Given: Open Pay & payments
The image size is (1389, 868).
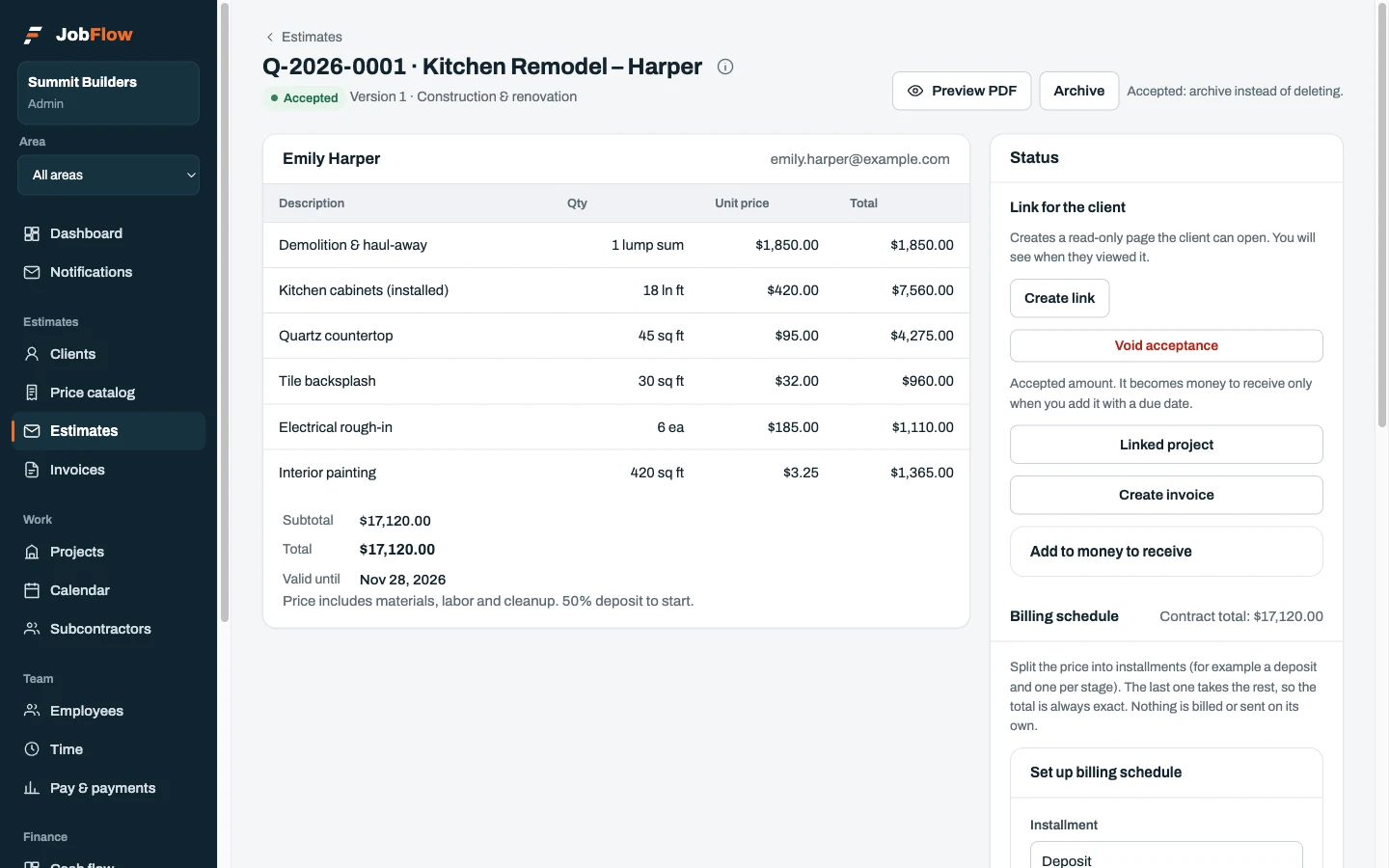Looking at the screenshot, I should pyautogui.click(x=108, y=788).
